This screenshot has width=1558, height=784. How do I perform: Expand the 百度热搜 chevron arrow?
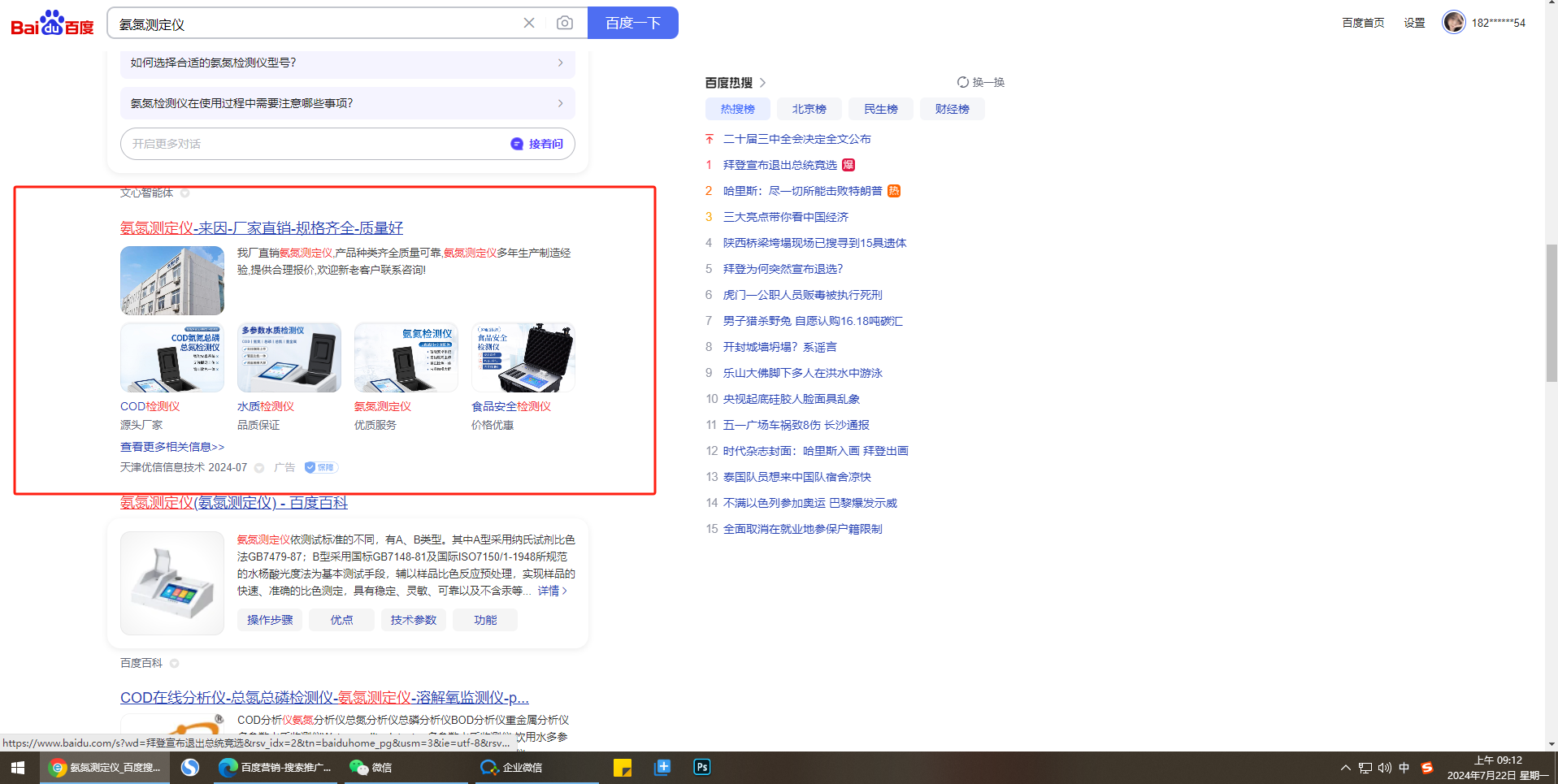pos(762,83)
